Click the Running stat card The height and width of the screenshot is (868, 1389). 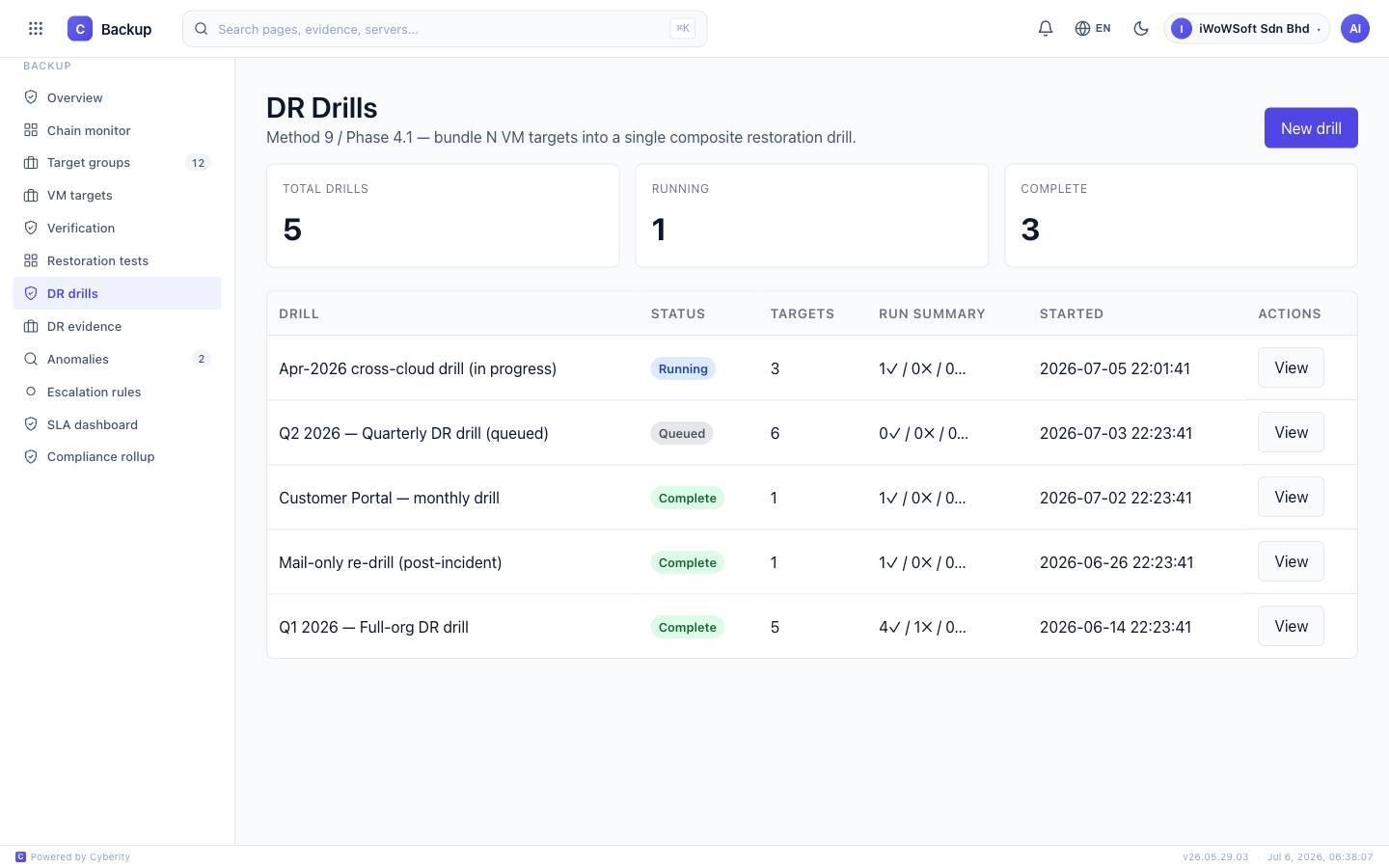point(812,215)
